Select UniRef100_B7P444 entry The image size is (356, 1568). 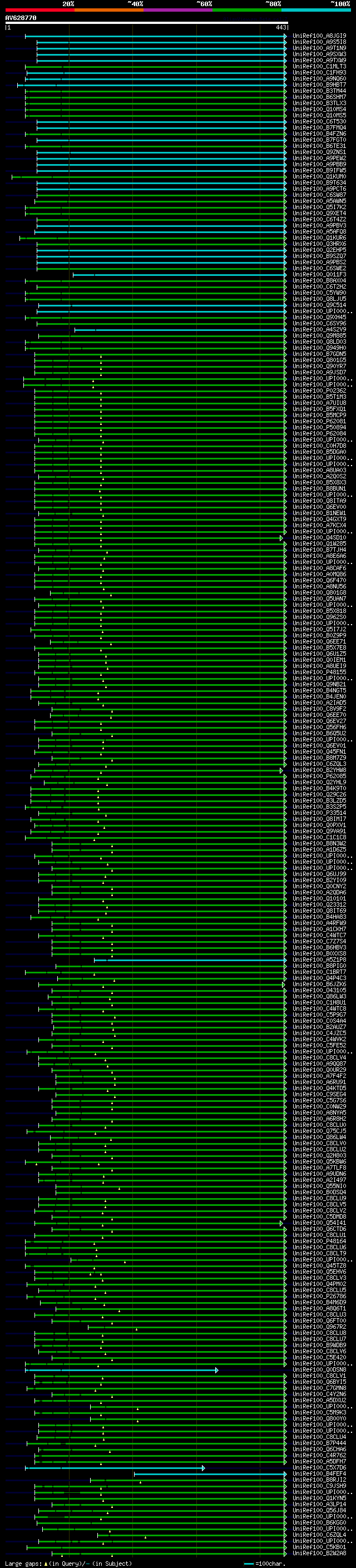click(319, 1443)
